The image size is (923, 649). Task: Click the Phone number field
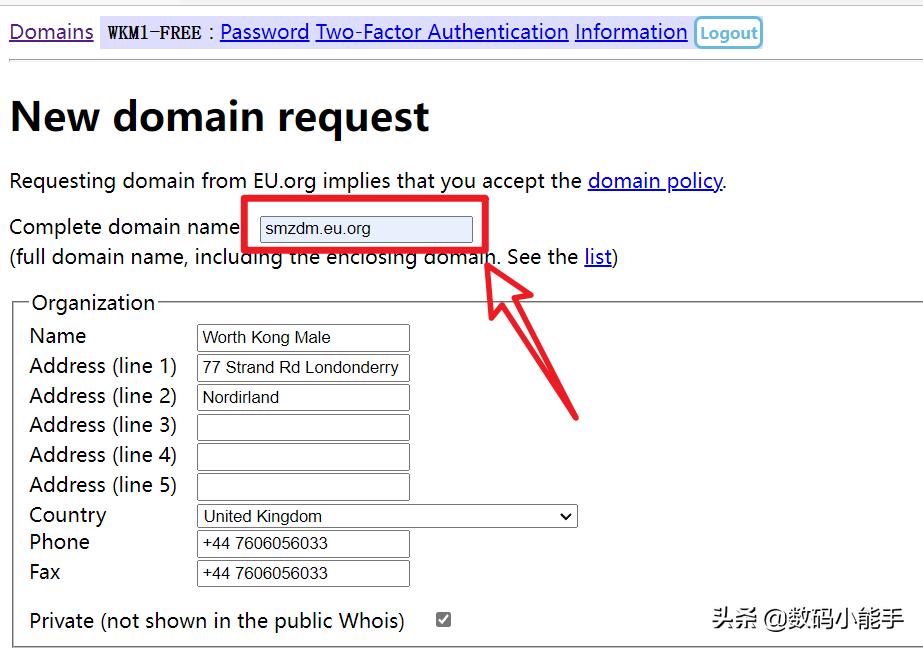(x=303, y=543)
